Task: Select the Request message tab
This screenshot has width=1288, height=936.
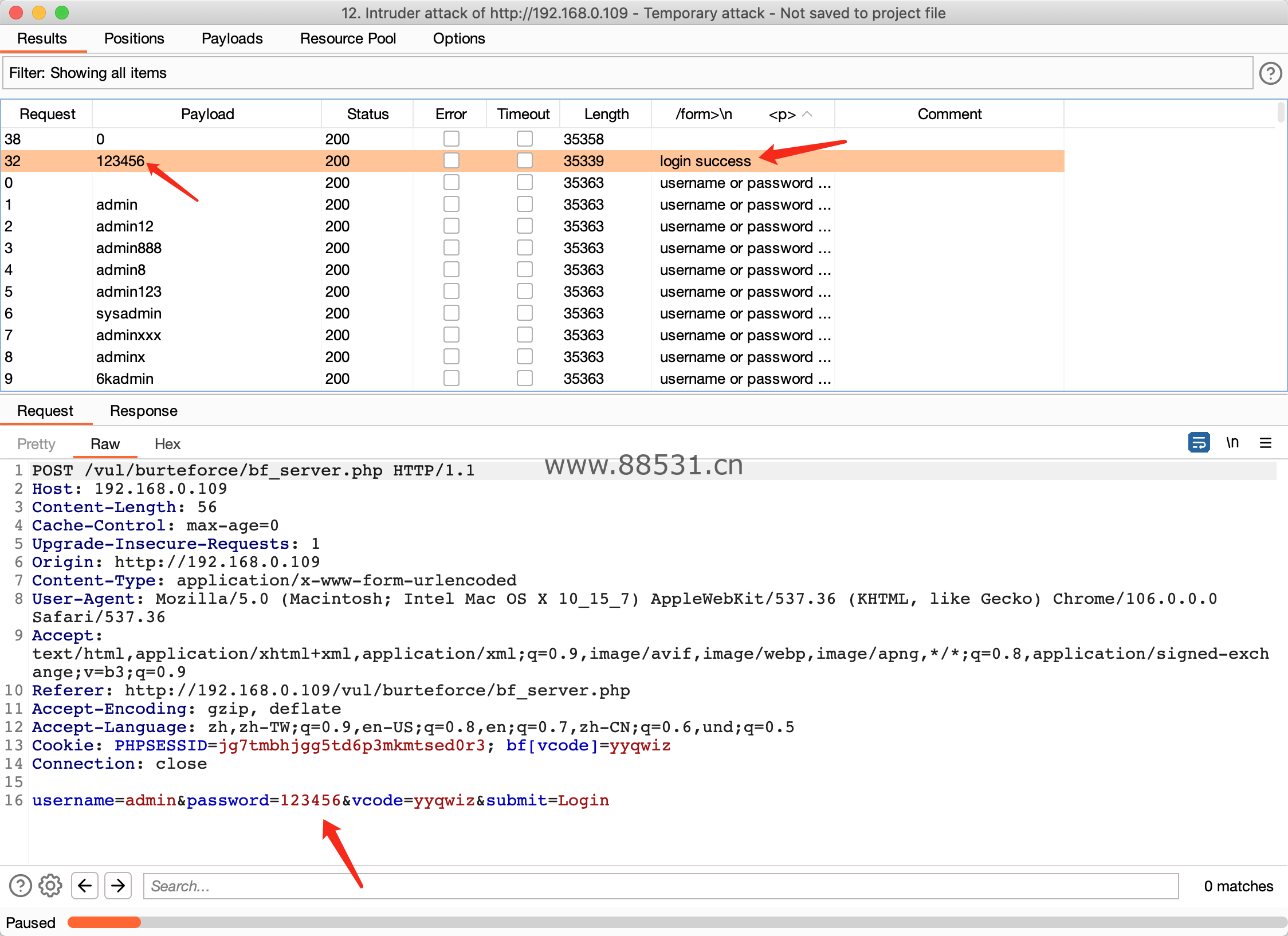Action: [x=45, y=411]
